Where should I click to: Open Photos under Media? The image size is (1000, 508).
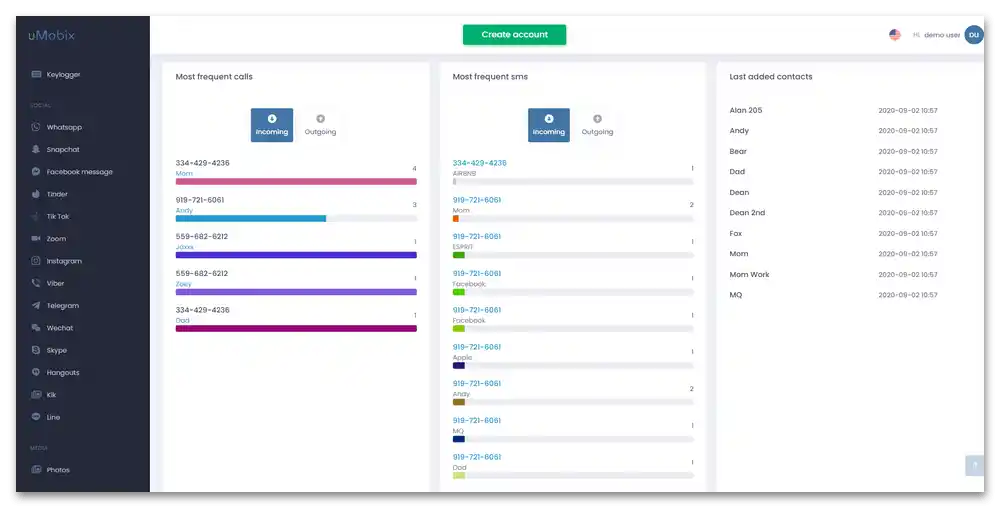50,470
